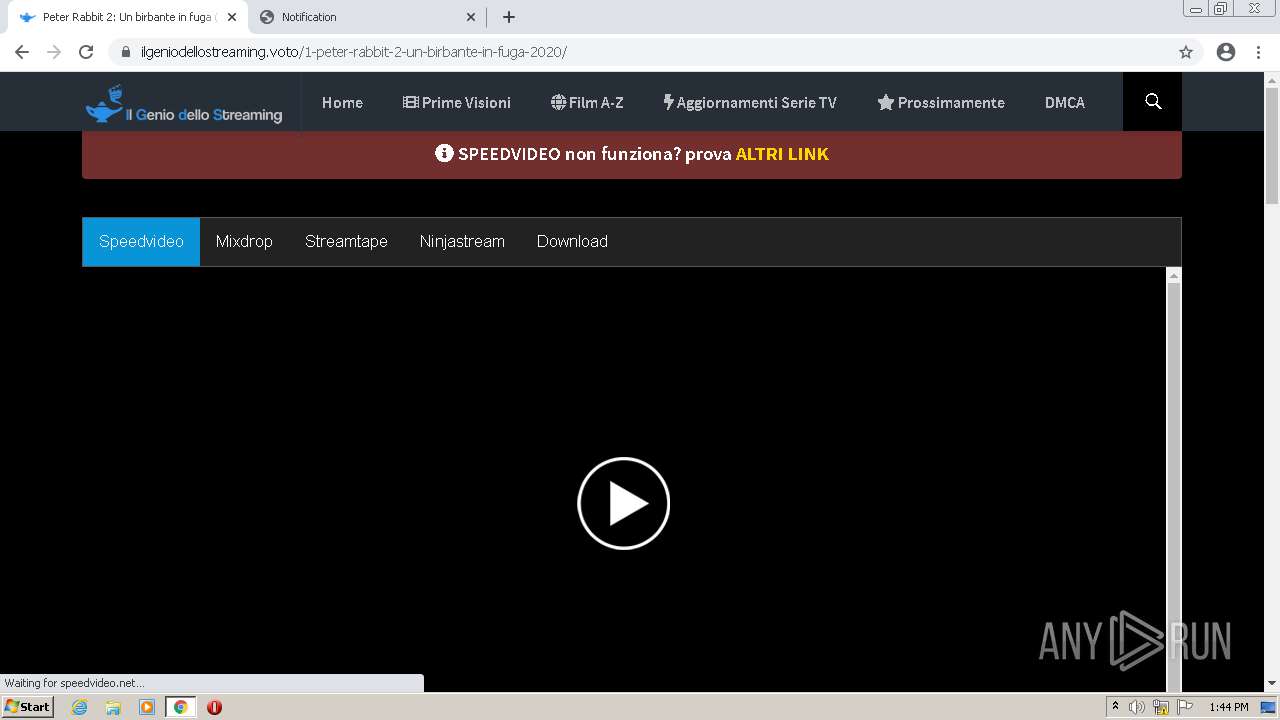Click the Action Center flag tray icon
The height and width of the screenshot is (720, 1280).
tap(1185, 707)
